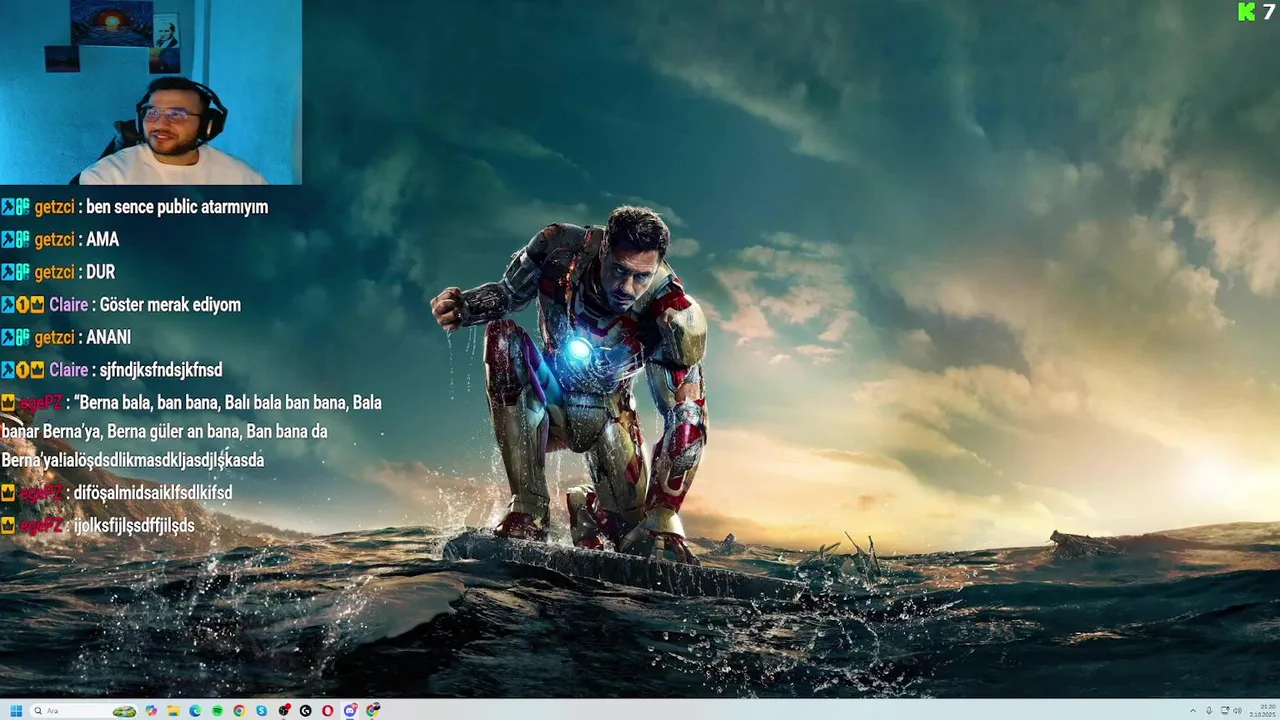Click the green Kick logo overlay
The width and height of the screenshot is (1280, 720).
[x=1246, y=11]
